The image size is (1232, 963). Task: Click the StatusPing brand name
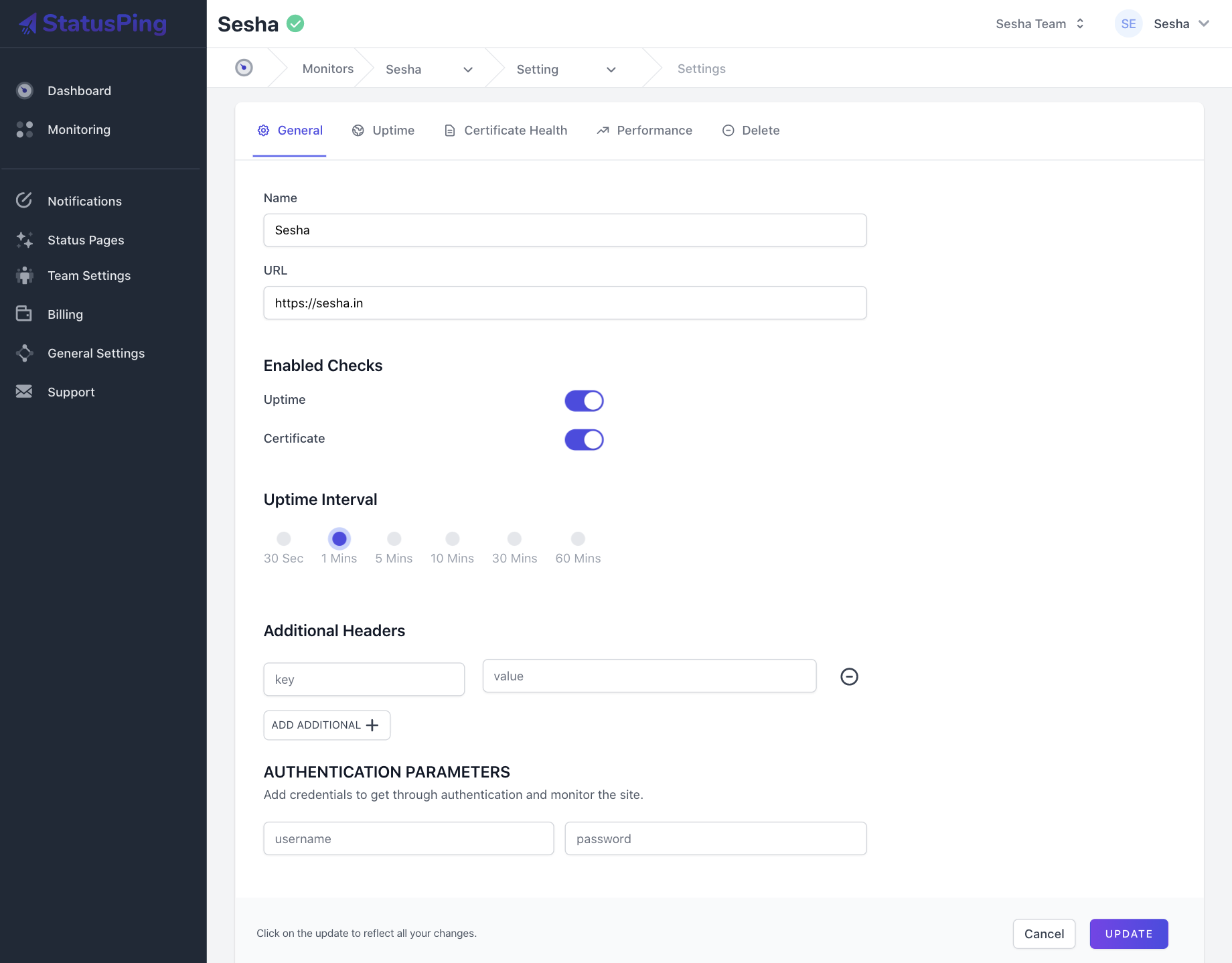coord(105,24)
